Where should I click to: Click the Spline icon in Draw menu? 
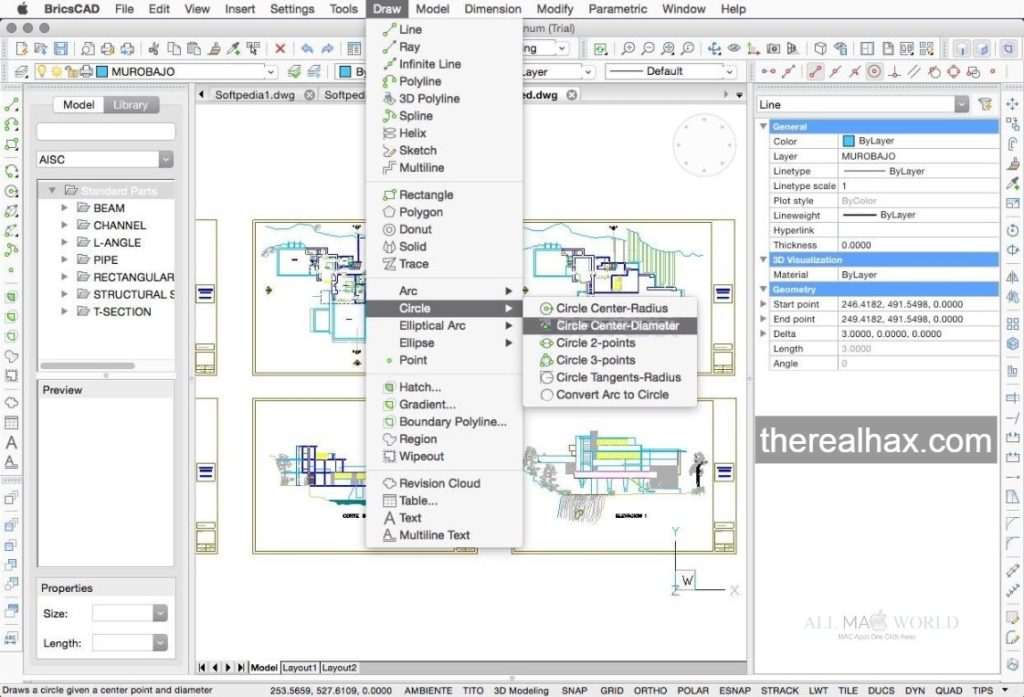pos(389,116)
